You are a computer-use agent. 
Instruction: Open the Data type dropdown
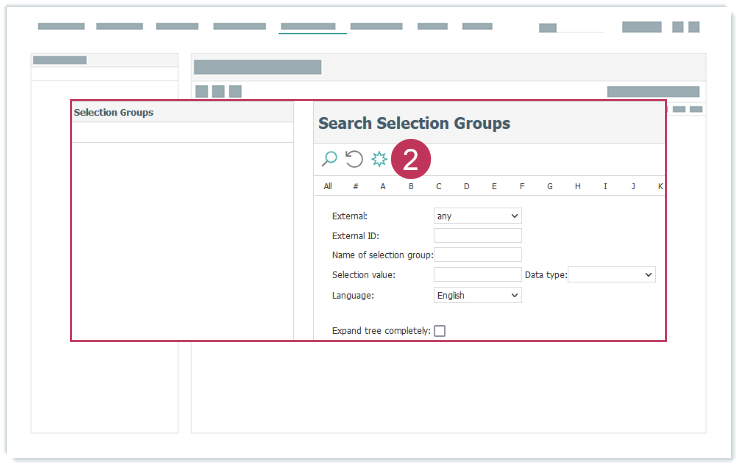[611, 274]
